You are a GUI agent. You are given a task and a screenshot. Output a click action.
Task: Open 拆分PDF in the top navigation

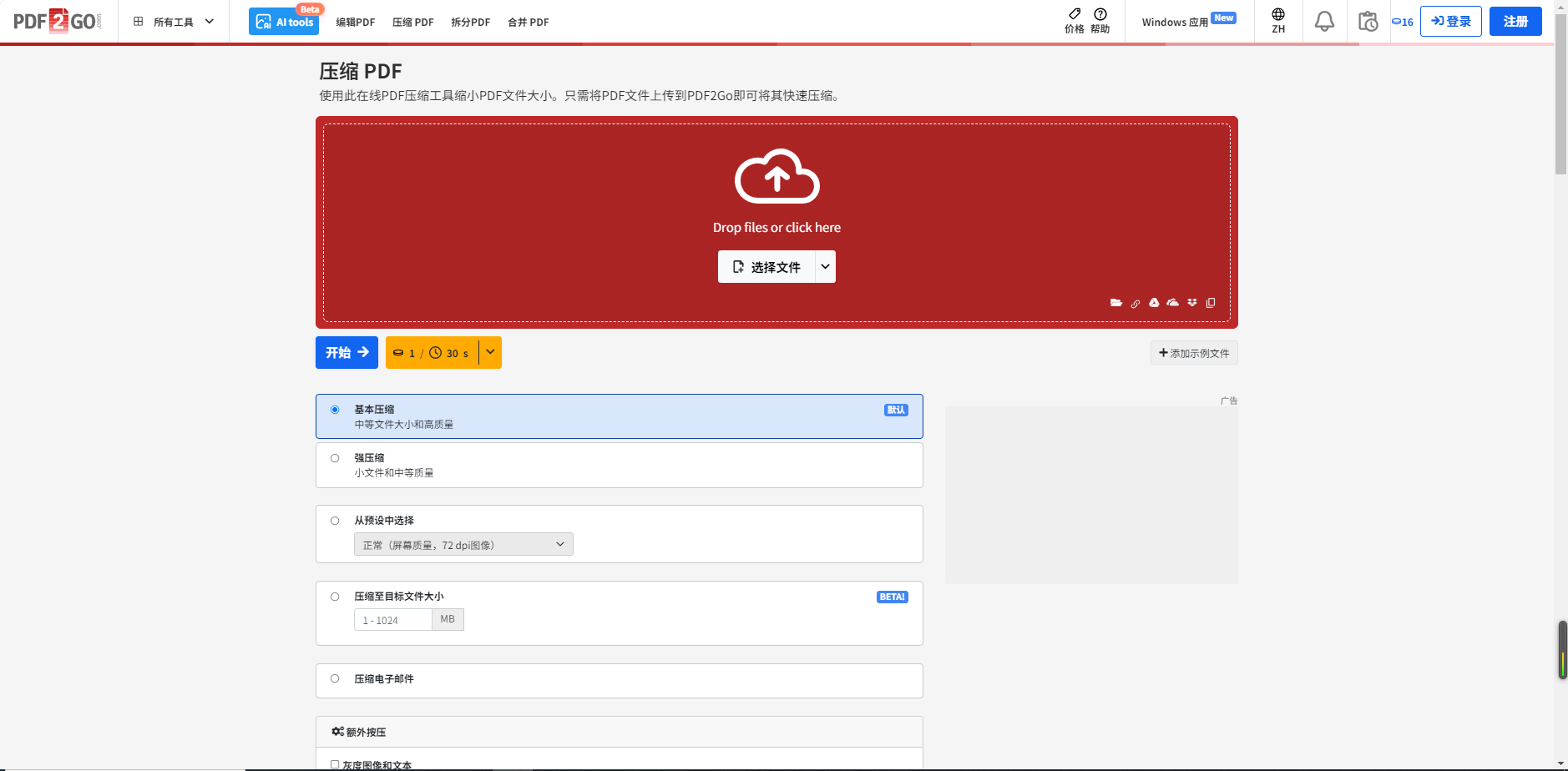tap(470, 23)
